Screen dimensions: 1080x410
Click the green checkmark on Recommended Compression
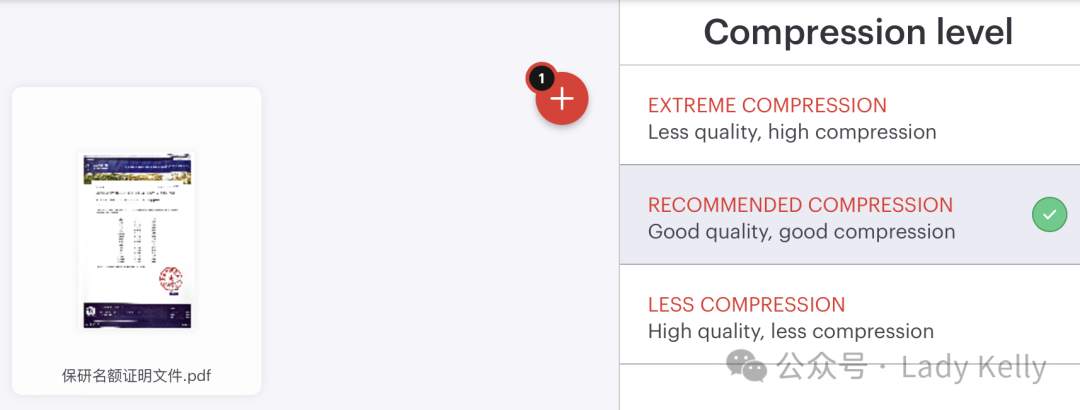pos(1049,214)
